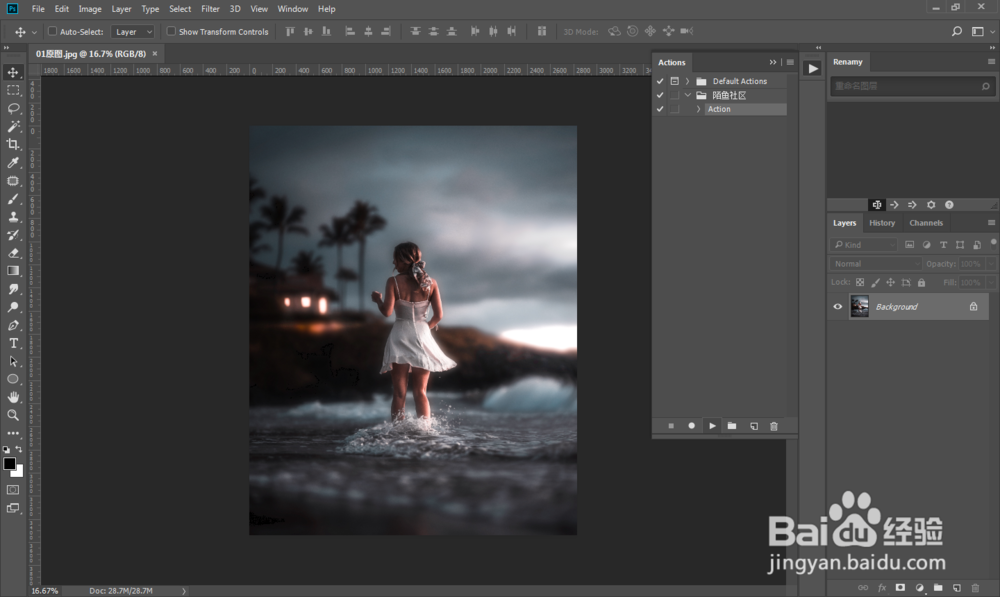Screen dimensions: 1000x597
Task: Switch to the Channels tab
Action: (926, 223)
